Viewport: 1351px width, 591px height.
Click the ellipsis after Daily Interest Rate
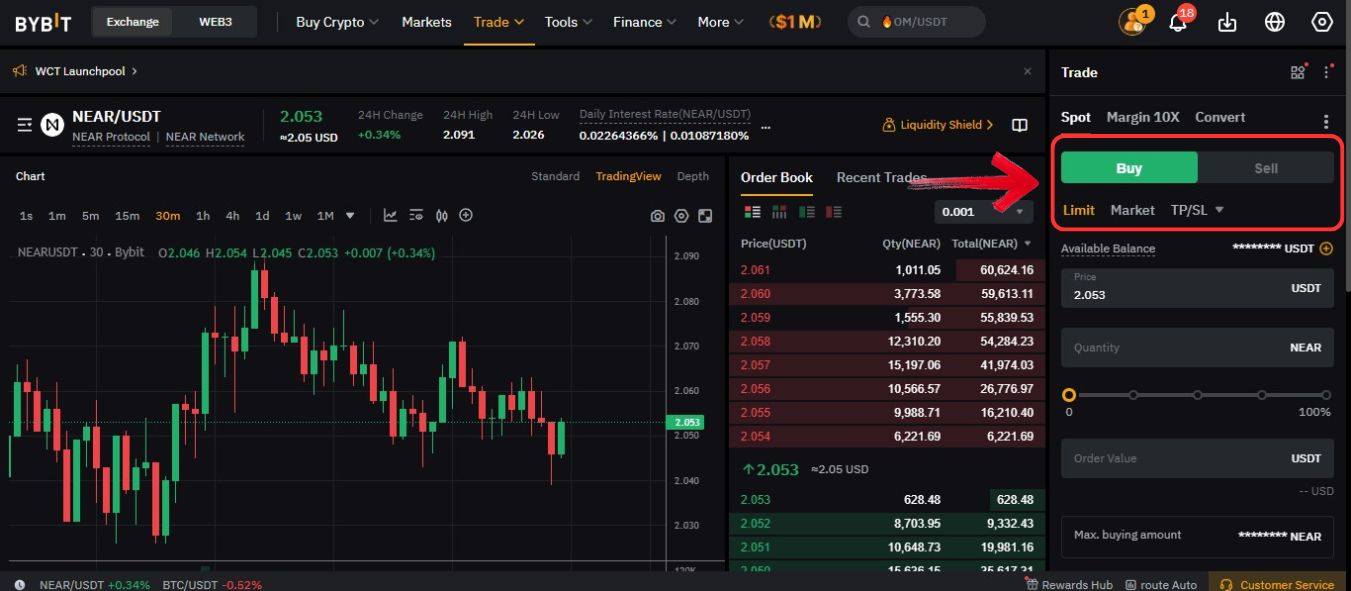tap(766, 127)
